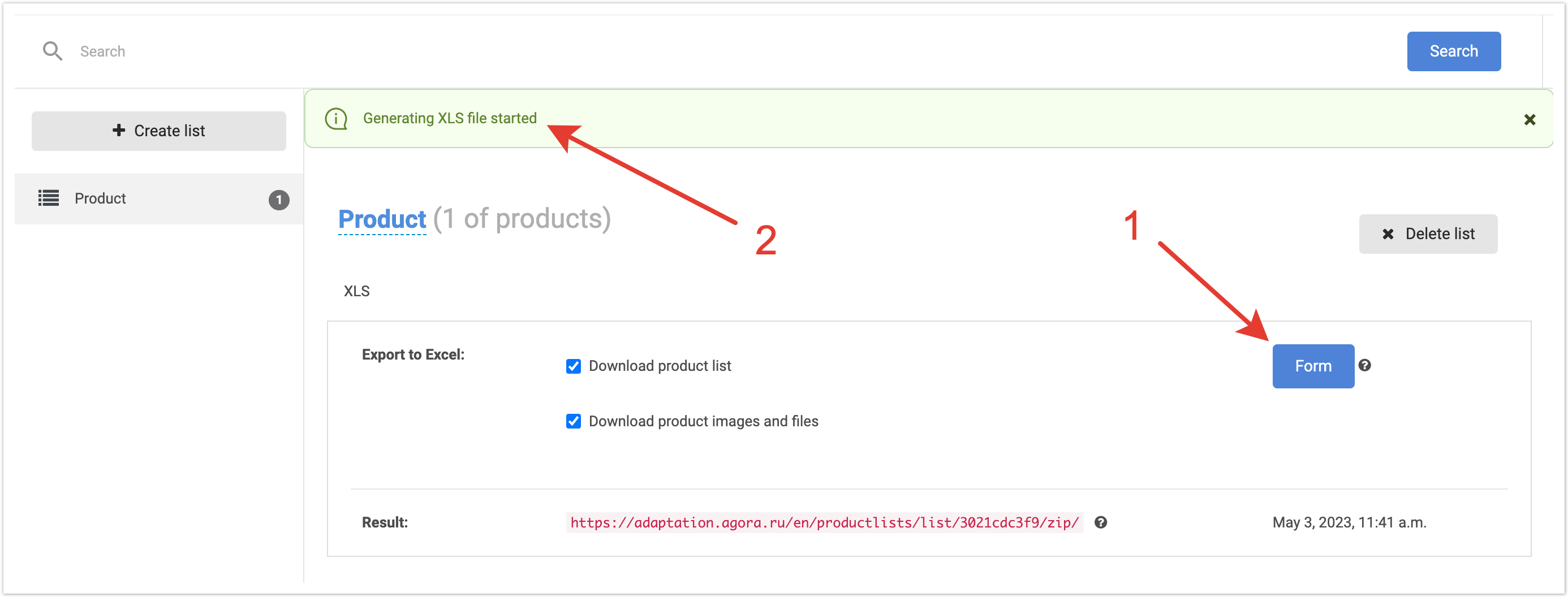Screen dimensions: 1568x597
Task: Click the Product list title link
Action: click(x=382, y=219)
